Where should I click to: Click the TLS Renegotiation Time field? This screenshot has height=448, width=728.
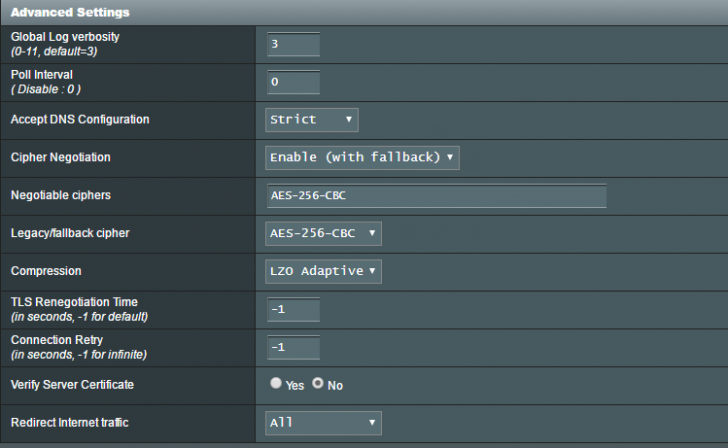coord(293,310)
